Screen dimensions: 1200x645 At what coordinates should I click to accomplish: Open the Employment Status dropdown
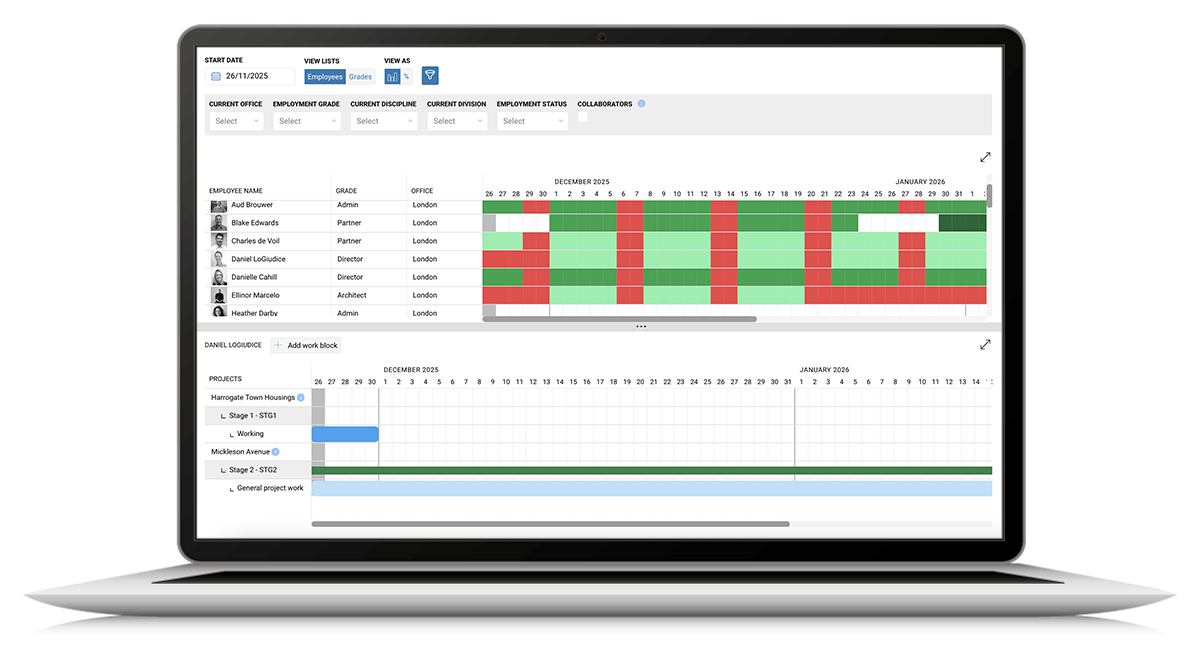point(532,120)
